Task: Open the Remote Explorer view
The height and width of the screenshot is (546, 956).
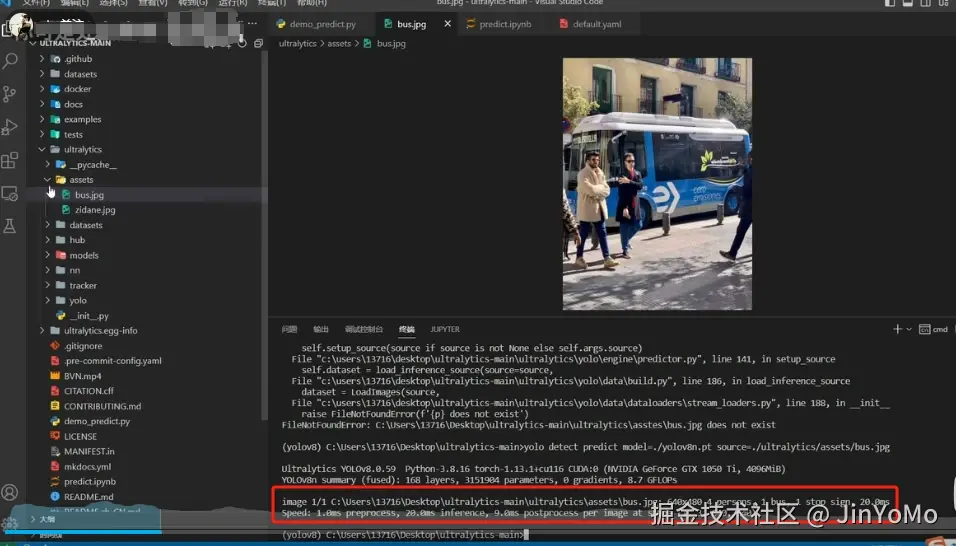Action: click(x=9, y=194)
